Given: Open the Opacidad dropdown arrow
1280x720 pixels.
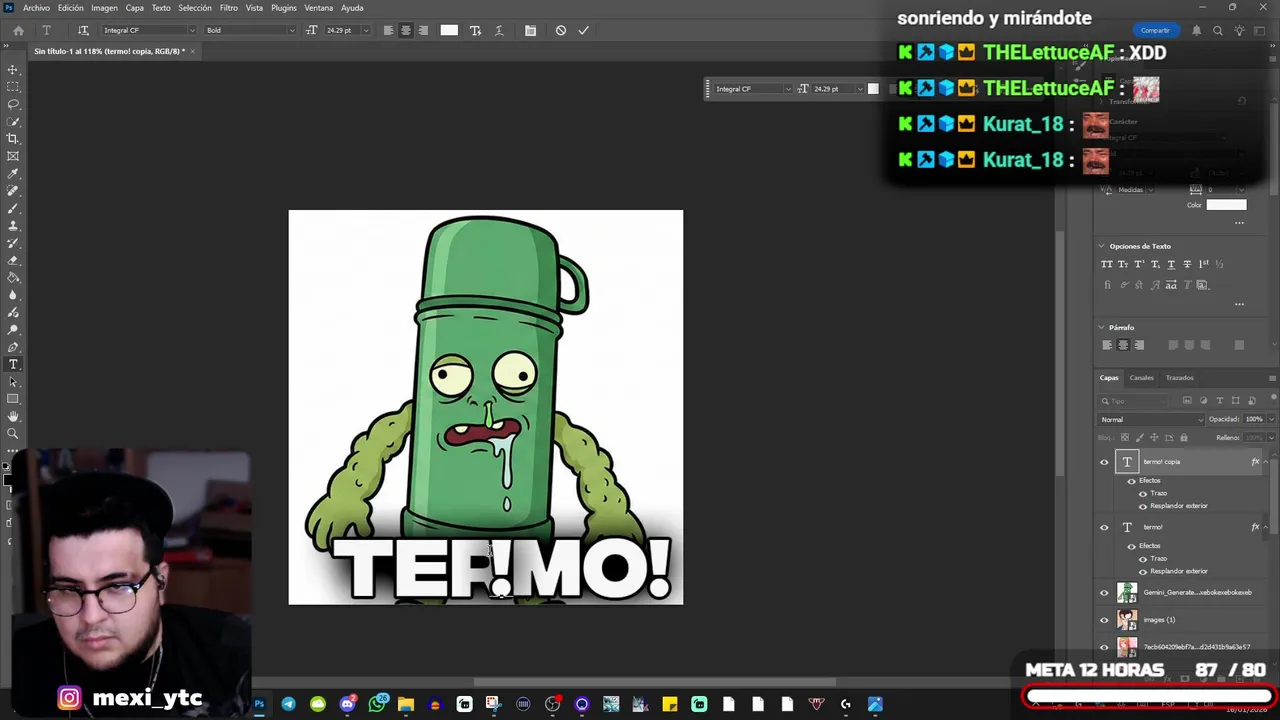Looking at the screenshot, I should (x=1271, y=419).
